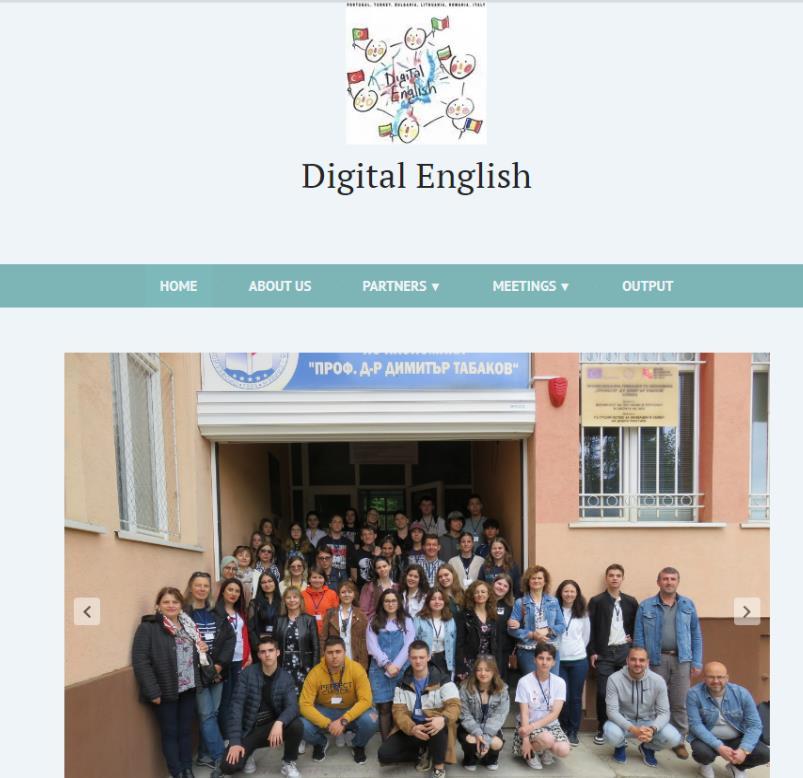The image size is (803, 778).
Task: Go to the HOME page
Action: 178,286
